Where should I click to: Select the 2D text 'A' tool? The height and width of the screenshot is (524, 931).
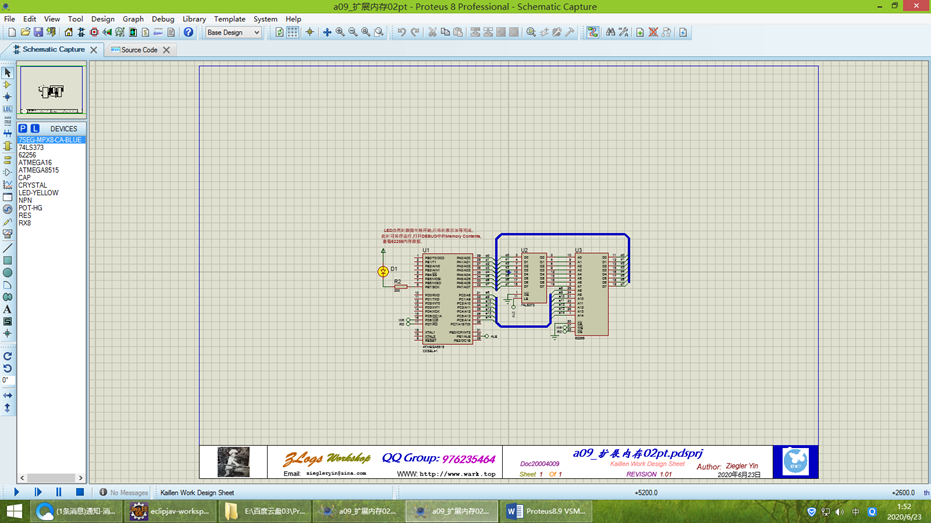click(x=7, y=310)
